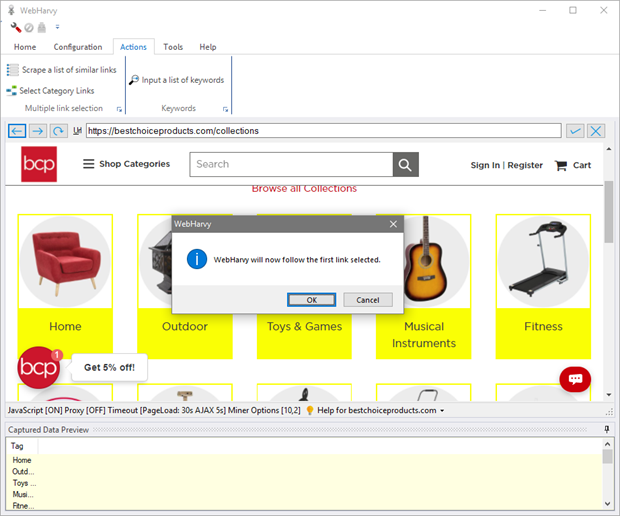This screenshot has height=516, width=620.
Task: Expand the Multiple link selection group launcher
Action: (119, 109)
